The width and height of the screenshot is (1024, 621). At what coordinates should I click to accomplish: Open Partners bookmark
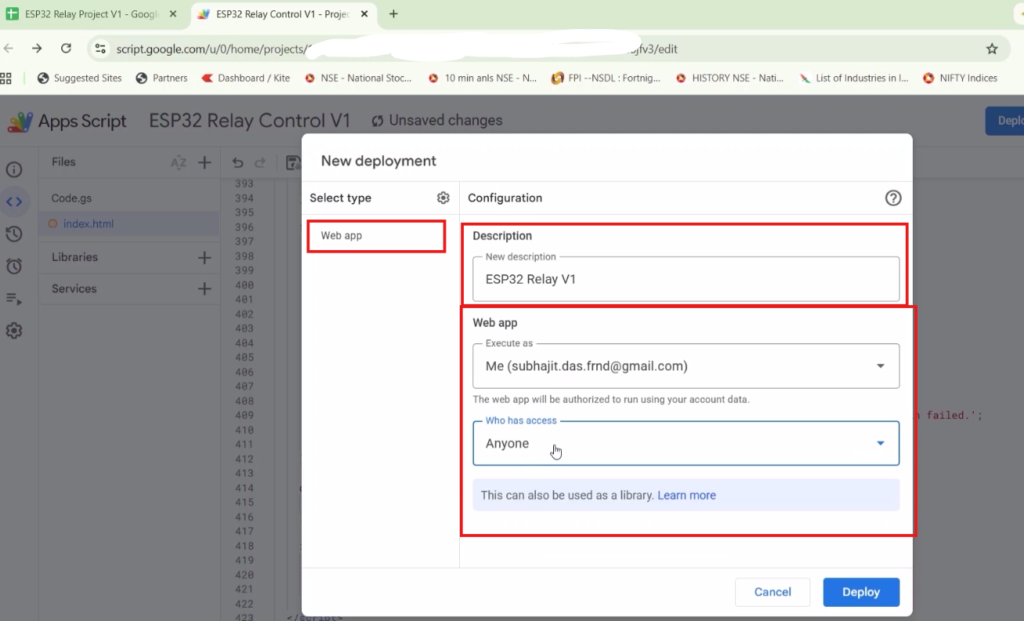(x=161, y=78)
